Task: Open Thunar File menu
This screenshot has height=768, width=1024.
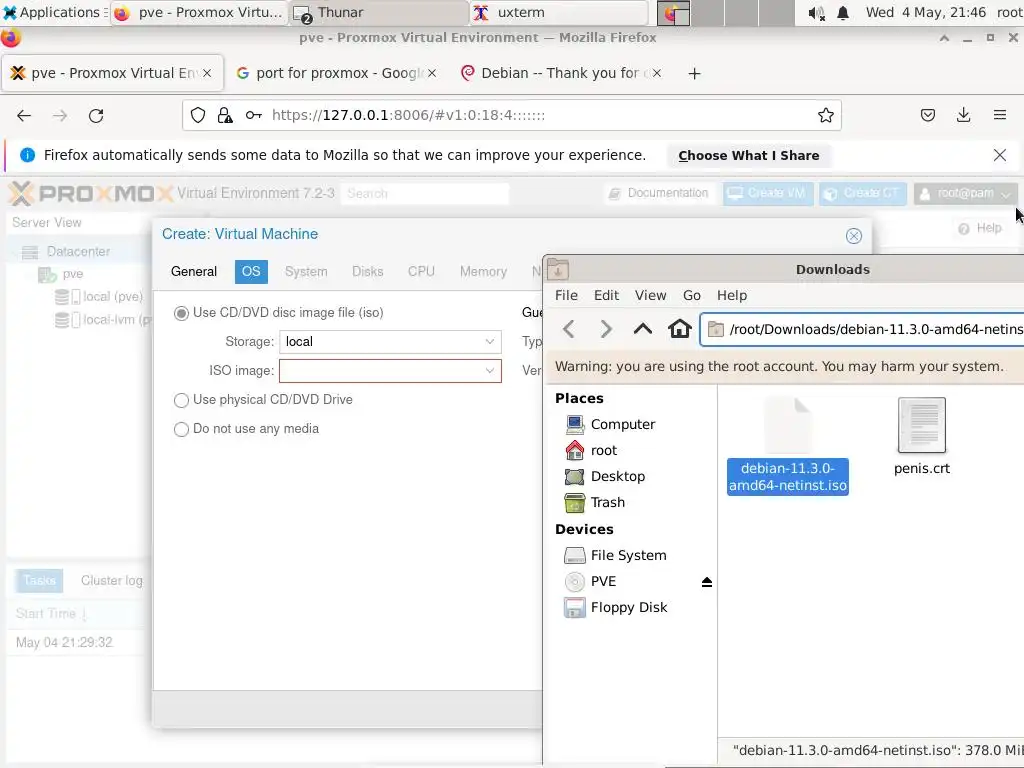Action: click(566, 295)
